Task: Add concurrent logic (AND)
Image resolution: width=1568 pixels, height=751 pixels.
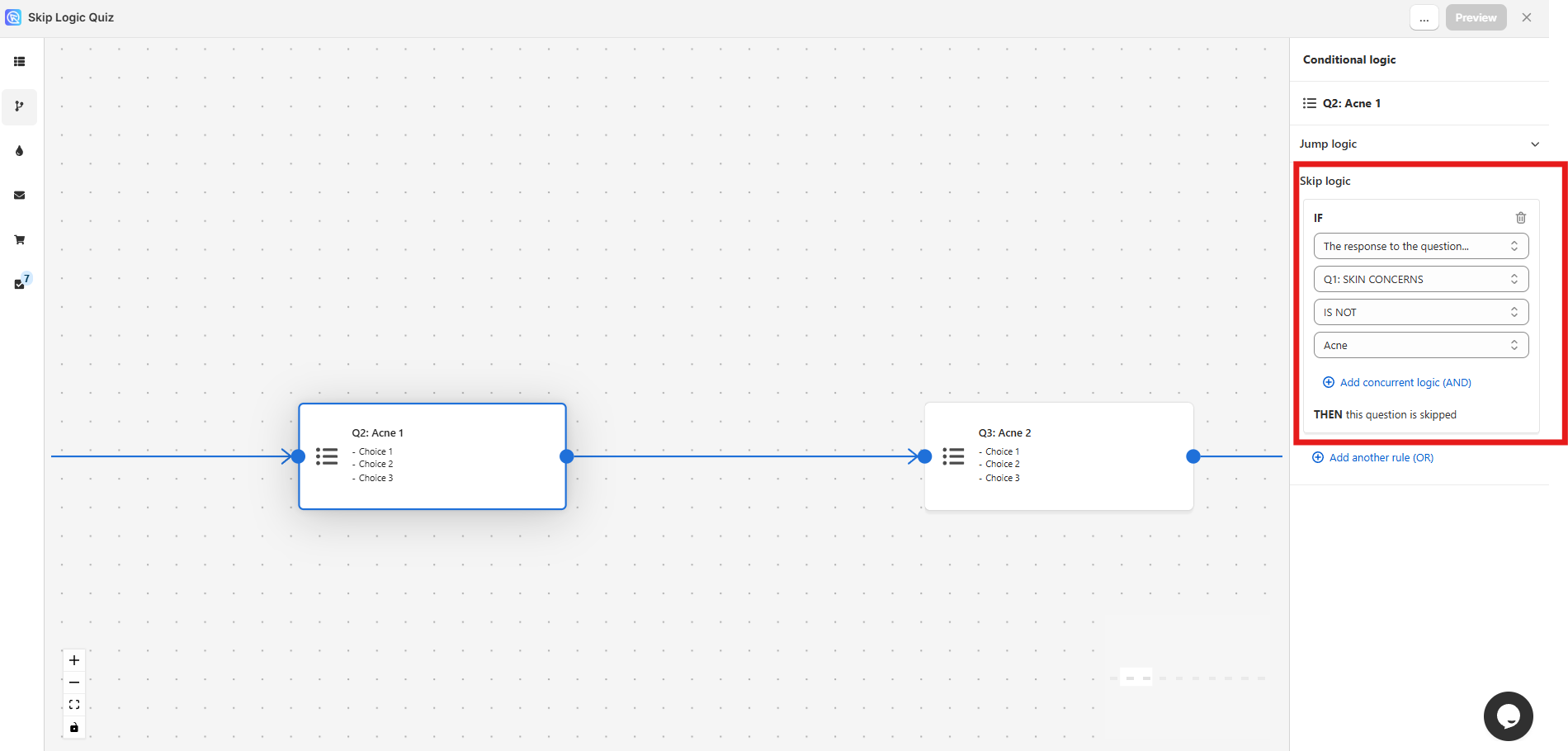Action: click(x=1397, y=382)
